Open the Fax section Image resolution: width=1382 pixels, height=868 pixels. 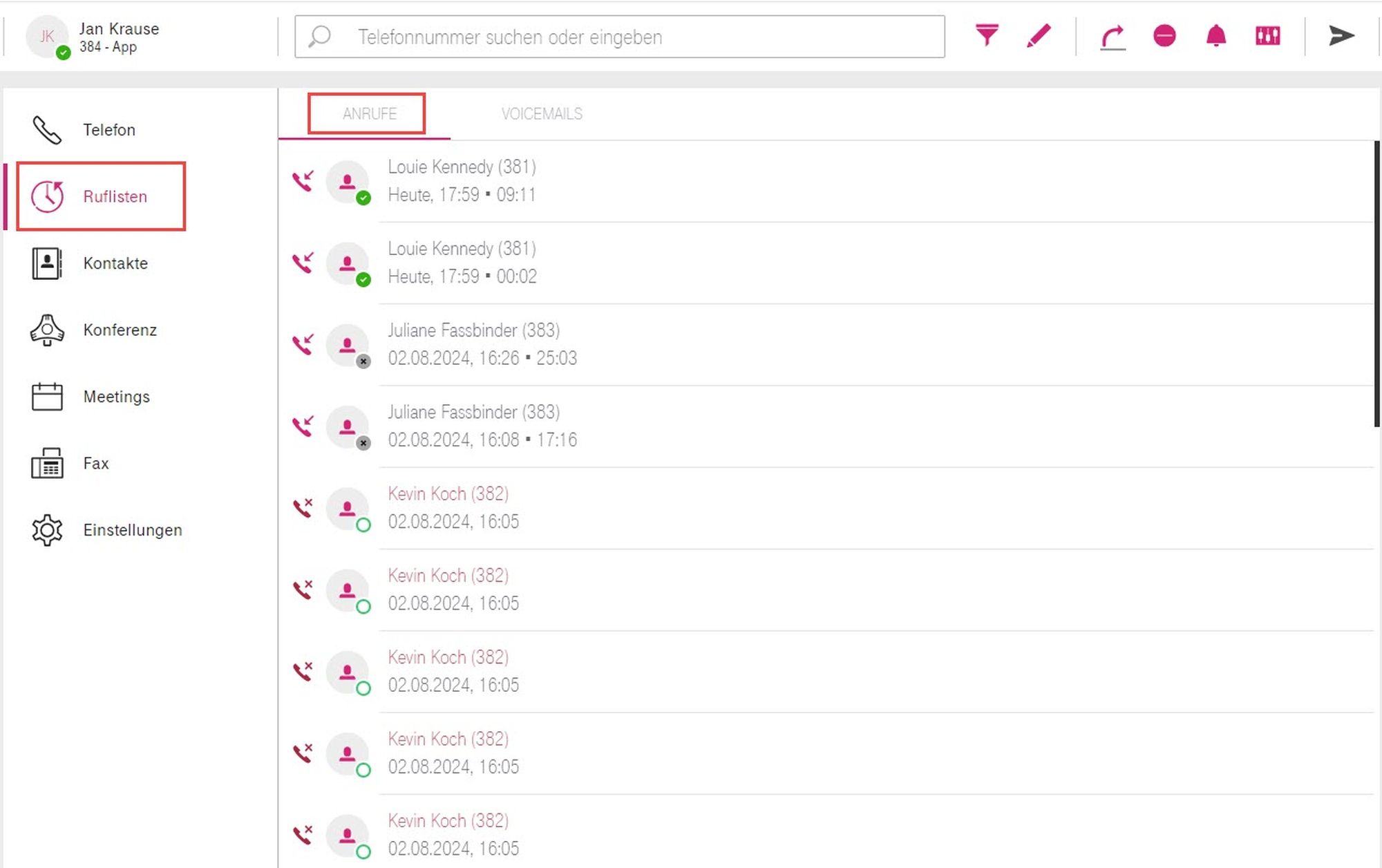click(95, 463)
